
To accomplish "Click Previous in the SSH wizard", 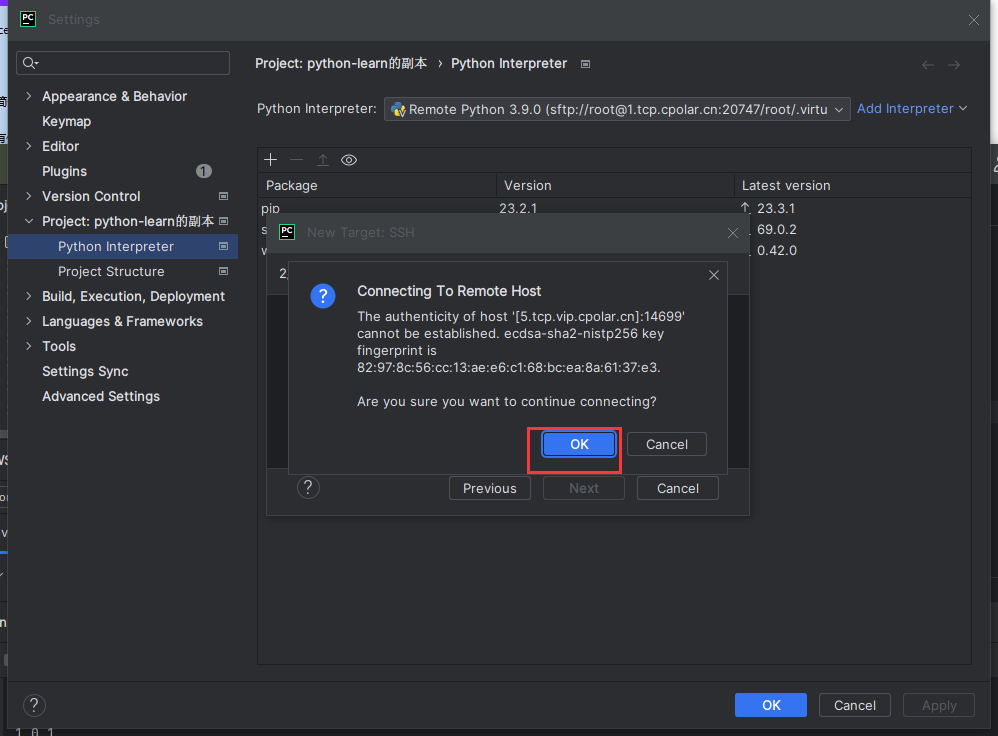I will pyautogui.click(x=490, y=488).
